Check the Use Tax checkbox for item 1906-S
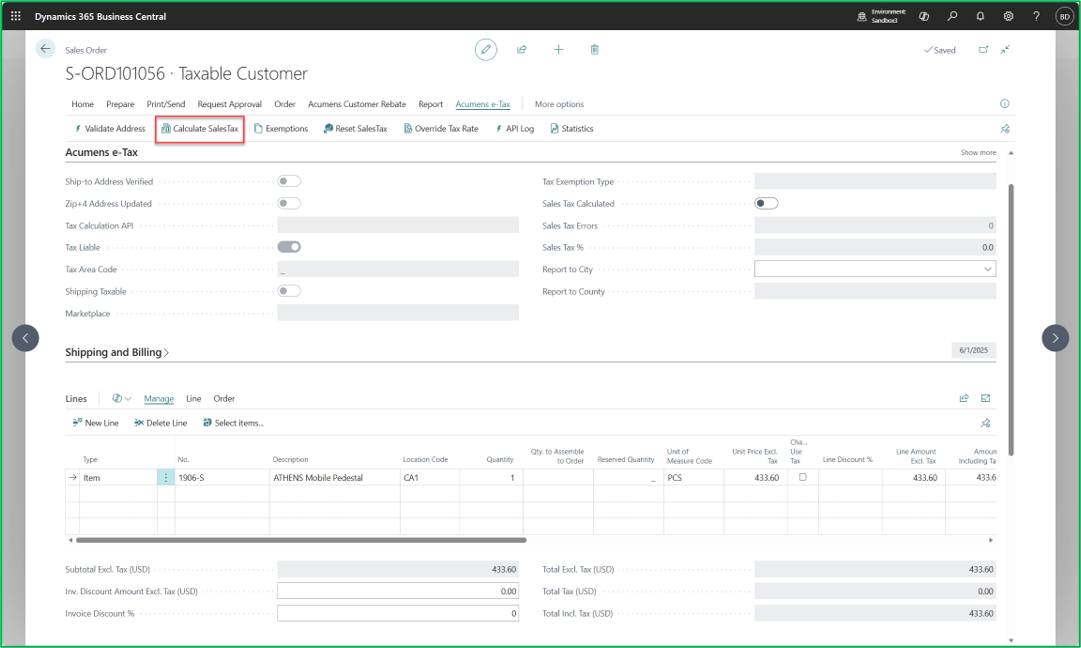 click(802, 477)
